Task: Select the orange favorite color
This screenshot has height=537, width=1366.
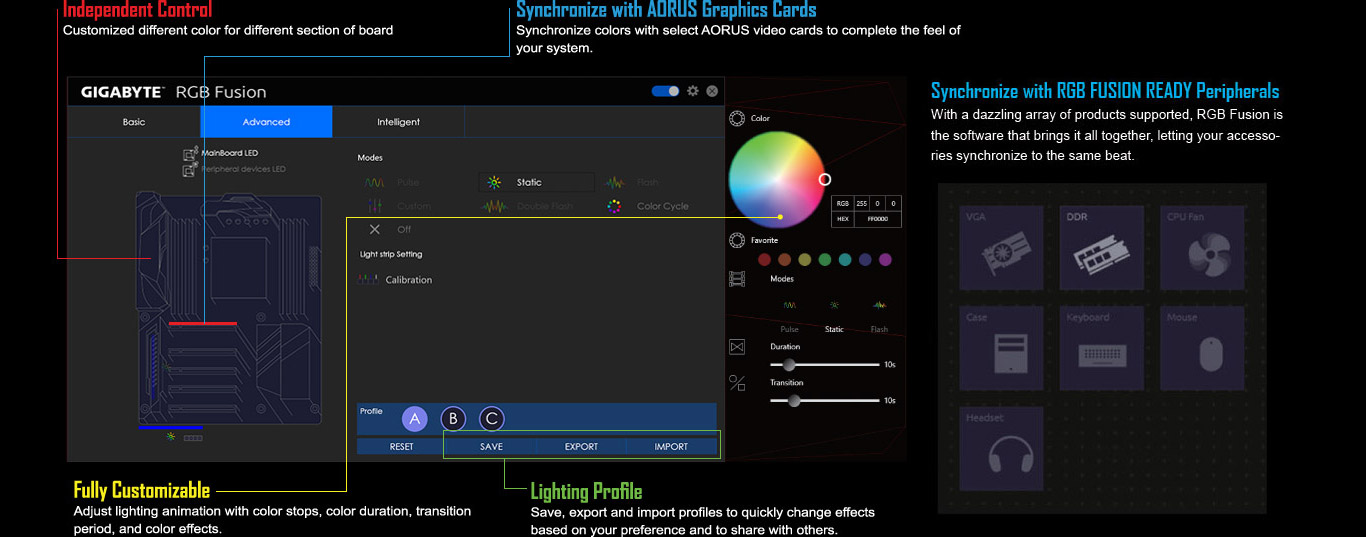Action: (x=784, y=260)
